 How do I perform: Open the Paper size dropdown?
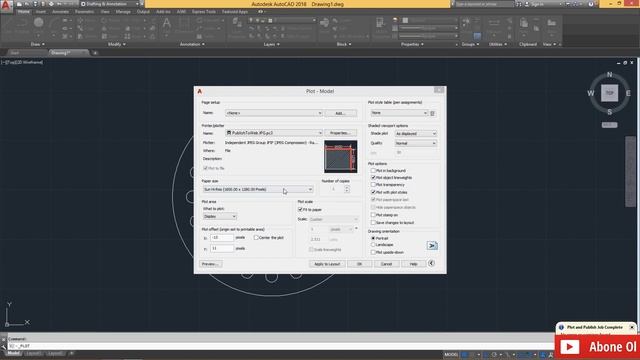pyautogui.click(x=258, y=189)
